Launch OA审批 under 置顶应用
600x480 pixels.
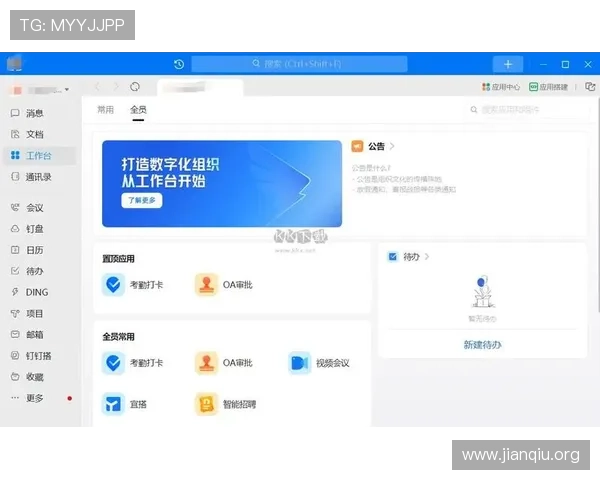224,285
